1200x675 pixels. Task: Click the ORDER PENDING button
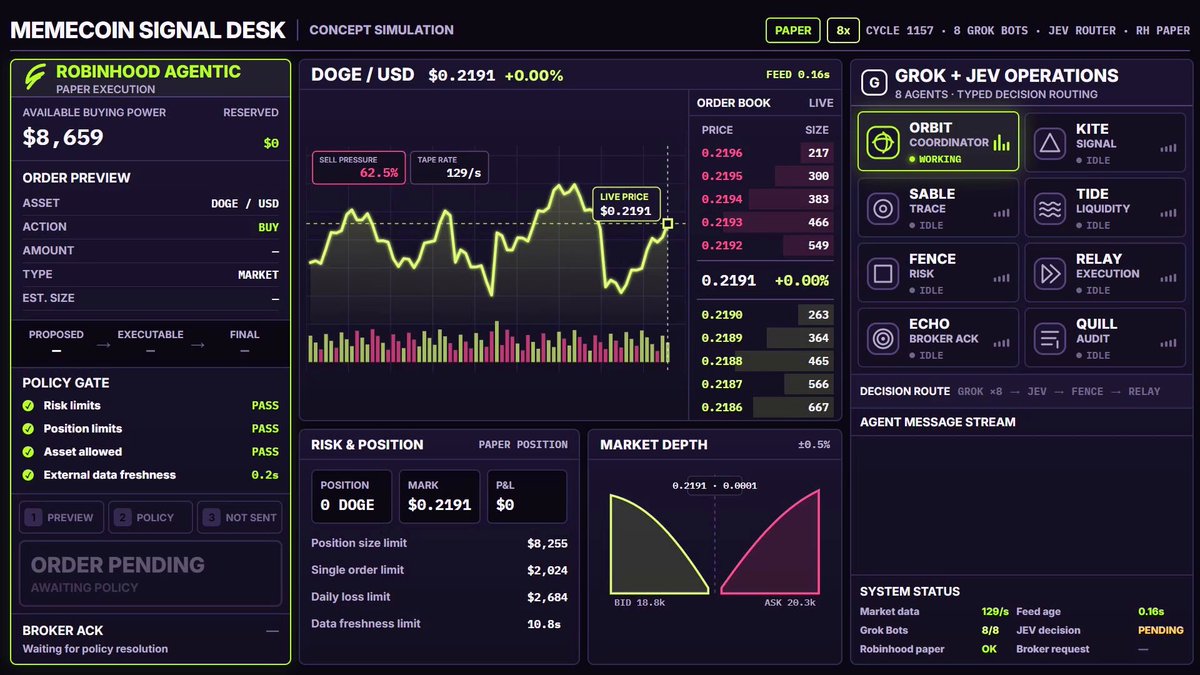tap(150, 574)
